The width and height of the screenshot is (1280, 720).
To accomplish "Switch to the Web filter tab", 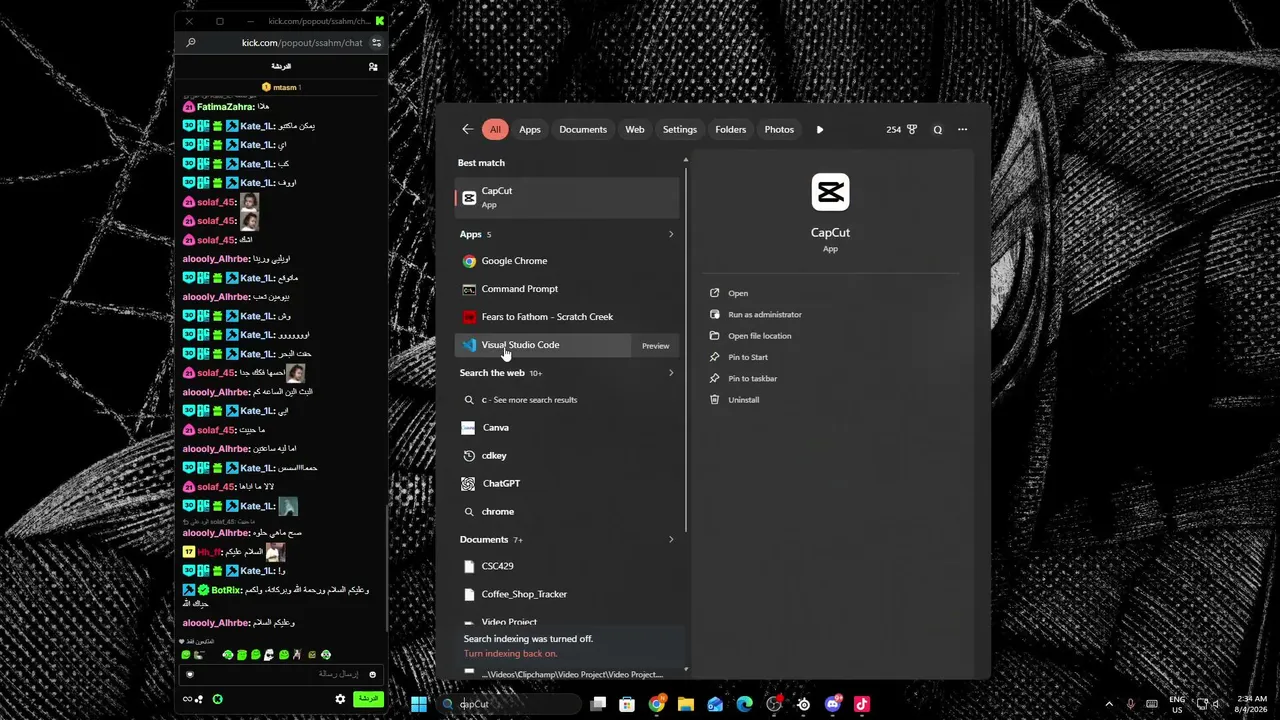I will point(635,129).
